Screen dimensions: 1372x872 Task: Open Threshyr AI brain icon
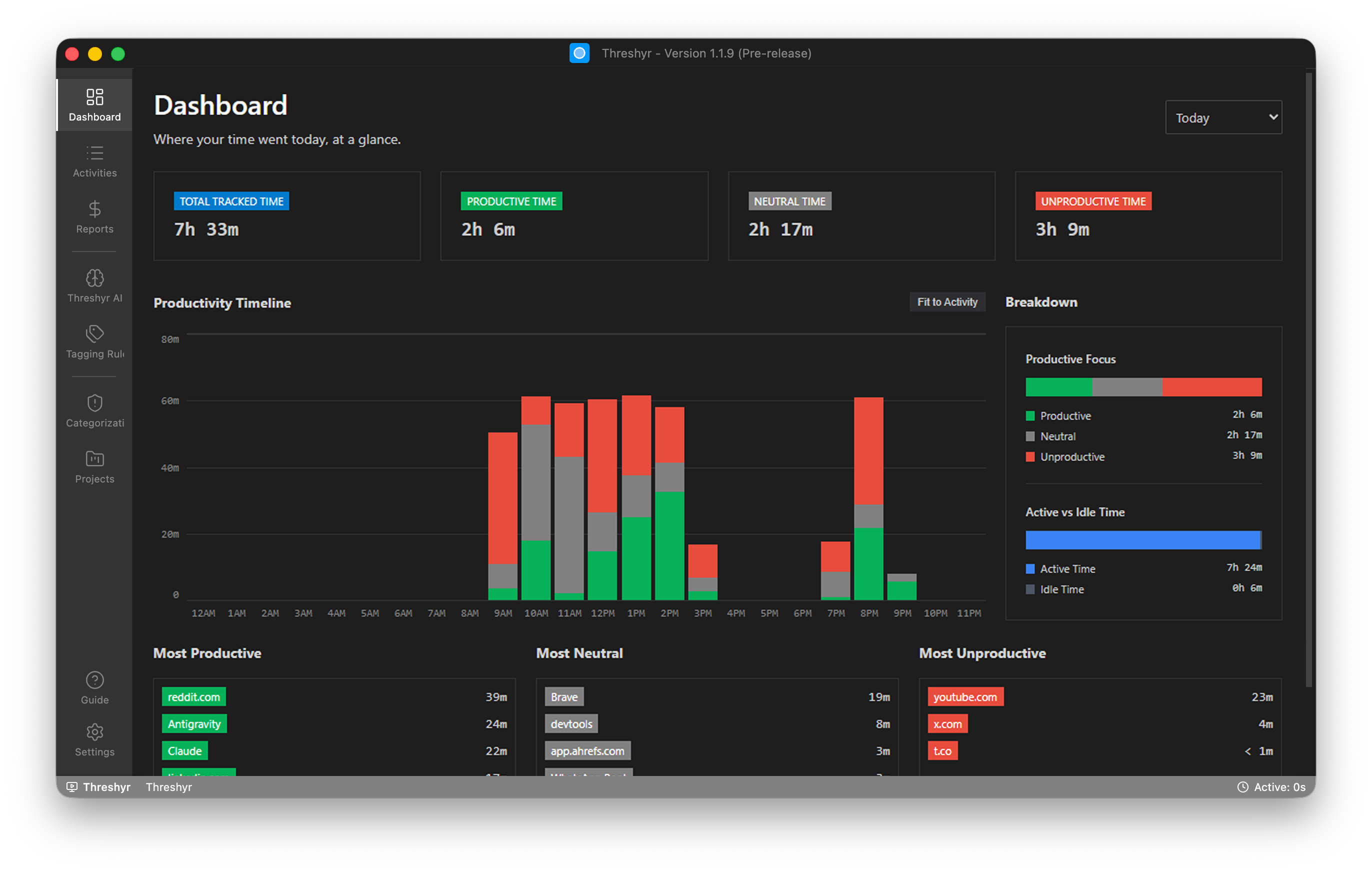click(94, 278)
